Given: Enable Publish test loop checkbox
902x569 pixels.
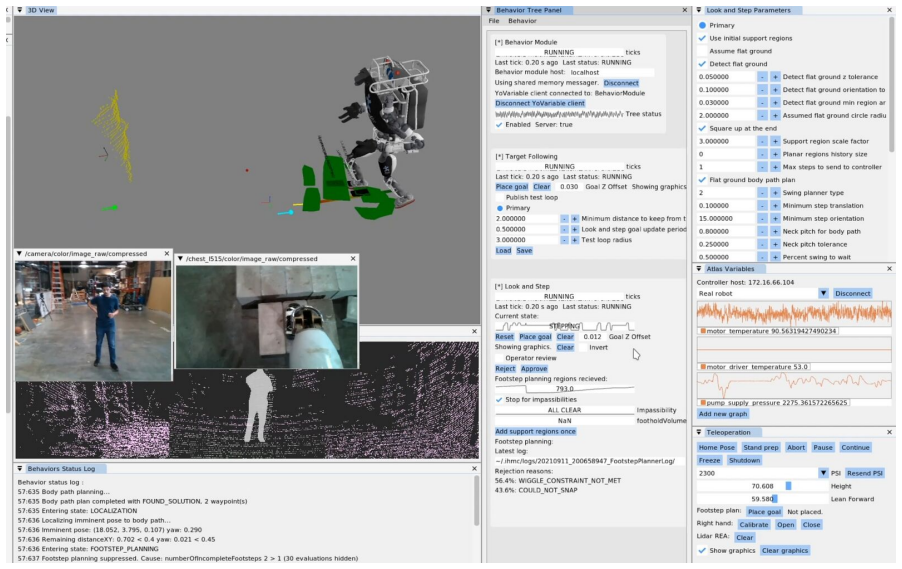Looking at the screenshot, I should (x=499, y=197).
